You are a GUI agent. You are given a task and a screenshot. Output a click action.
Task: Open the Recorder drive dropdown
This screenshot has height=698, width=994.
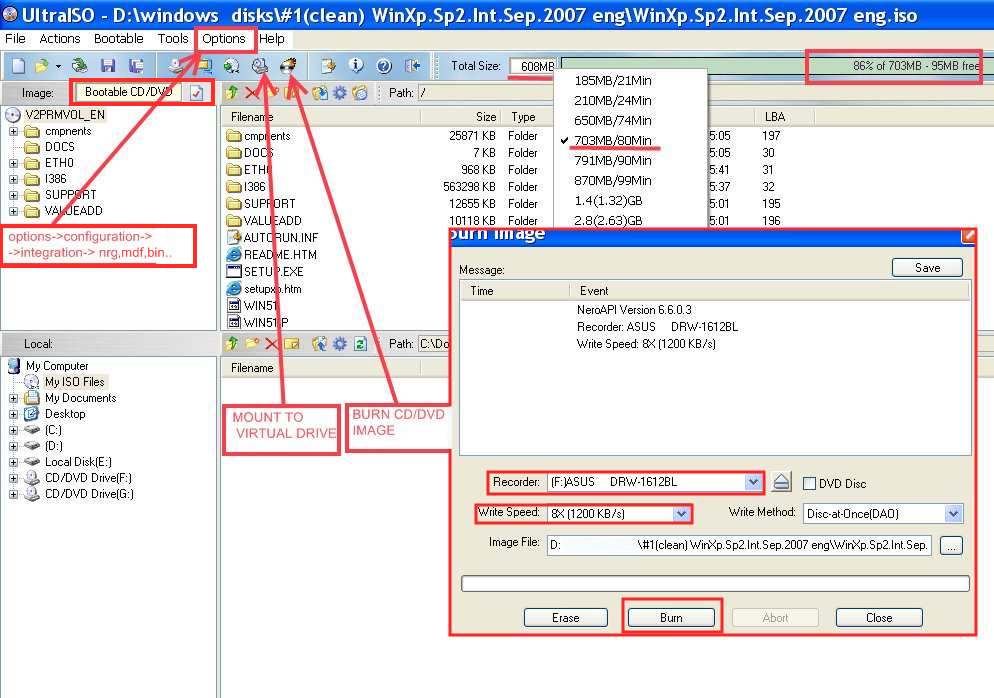[752, 482]
